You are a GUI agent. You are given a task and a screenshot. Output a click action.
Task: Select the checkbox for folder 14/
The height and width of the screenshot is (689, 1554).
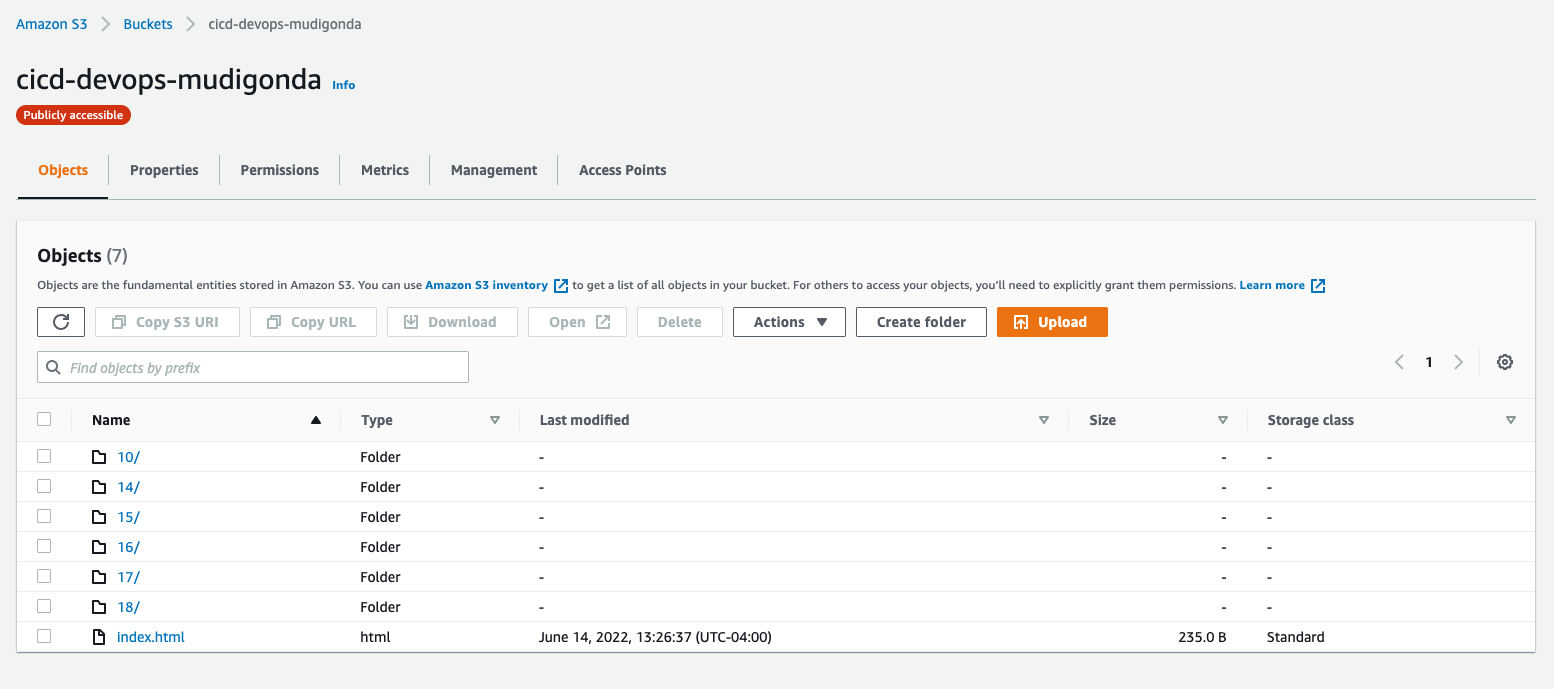tap(44, 486)
